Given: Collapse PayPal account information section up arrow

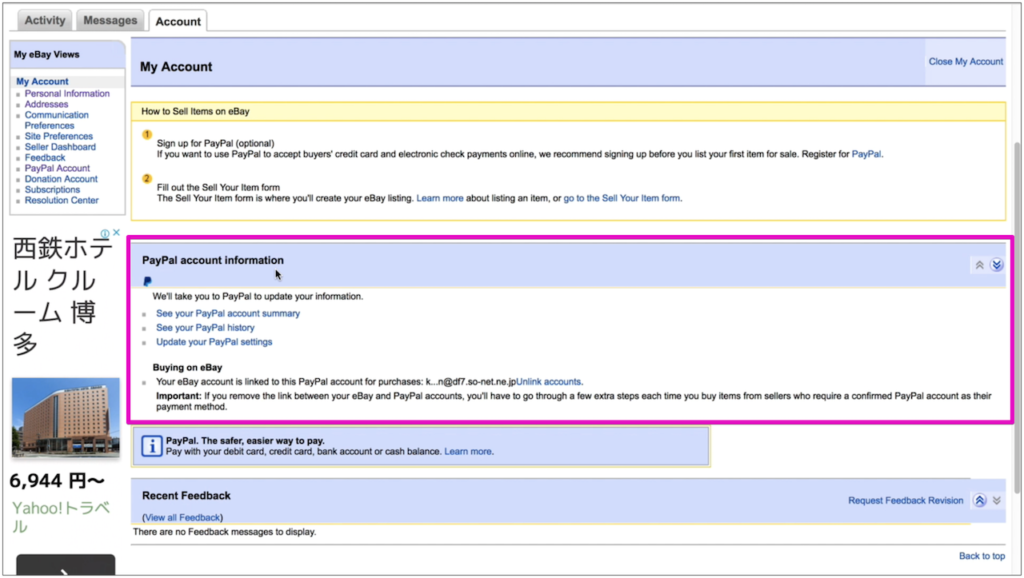Looking at the screenshot, I should (979, 265).
